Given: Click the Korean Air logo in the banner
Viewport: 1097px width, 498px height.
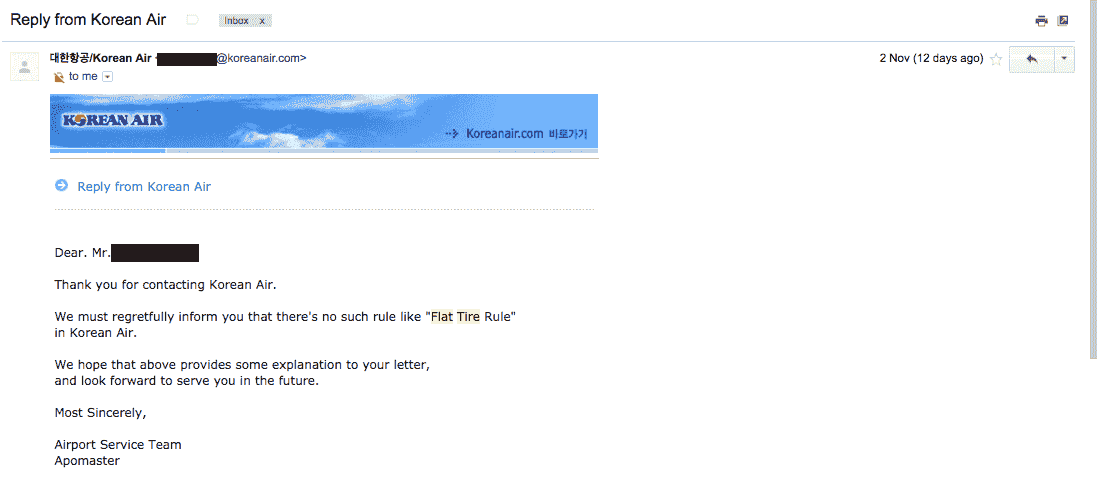Looking at the screenshot, I should 113,120.
